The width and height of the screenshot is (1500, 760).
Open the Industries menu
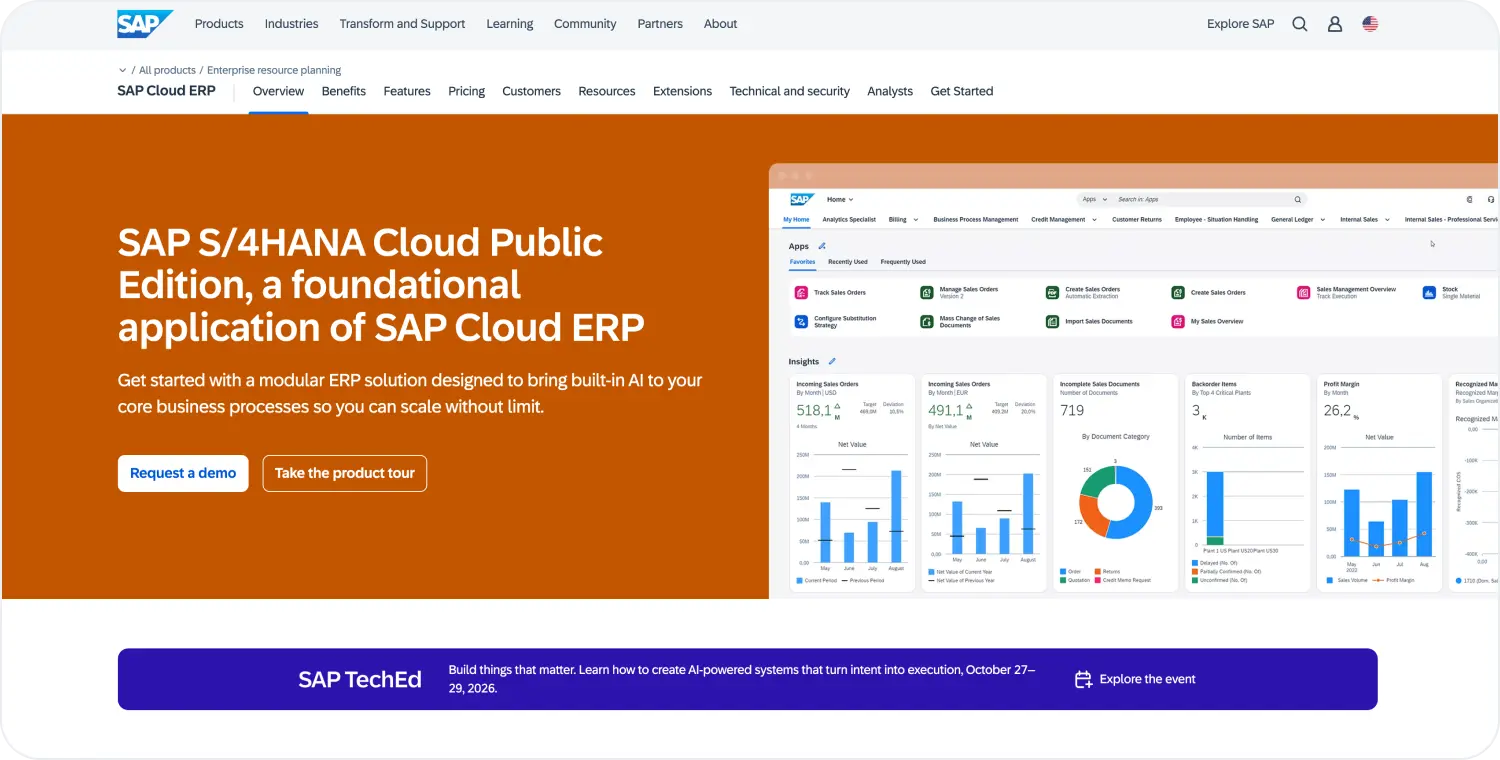[291, 24]
